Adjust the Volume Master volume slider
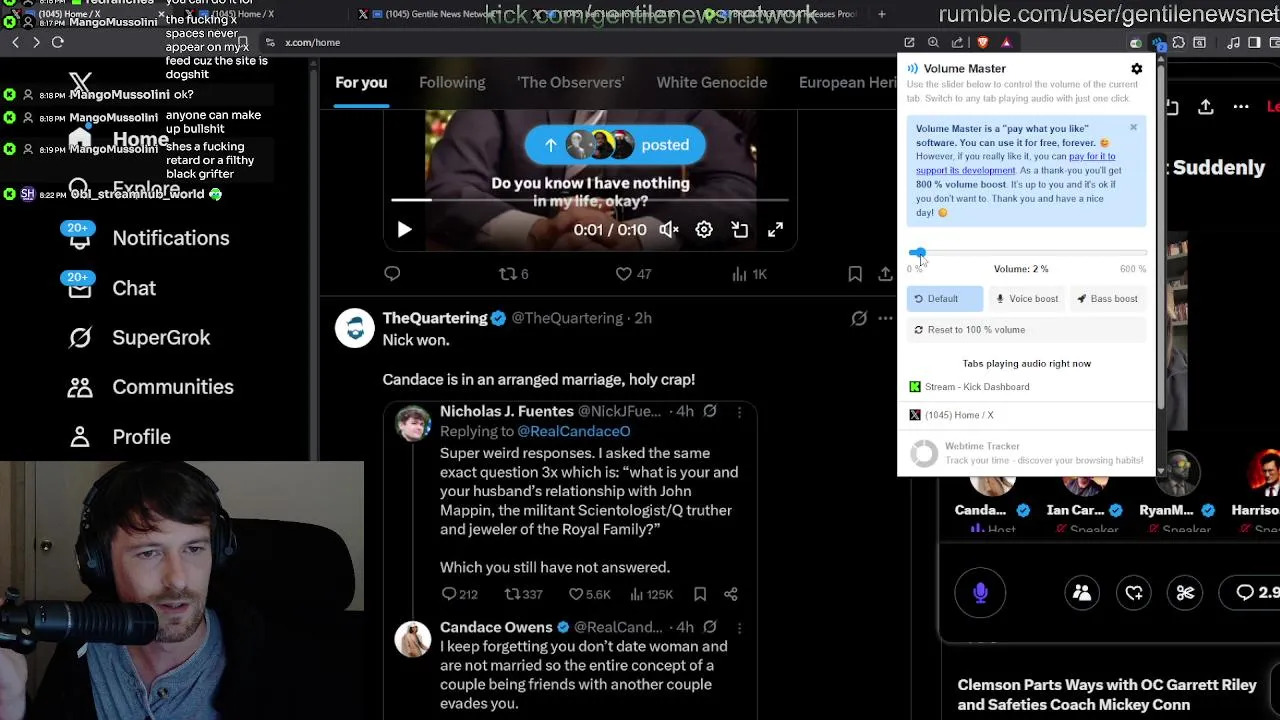The height and width of the screenshot is (720, 1280). point(1027,253)
